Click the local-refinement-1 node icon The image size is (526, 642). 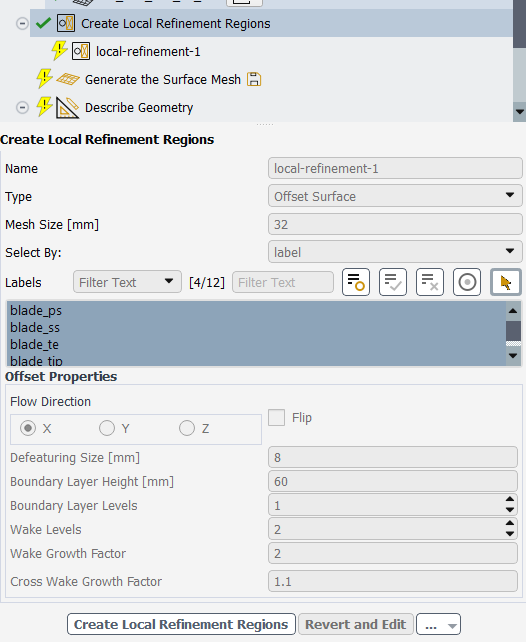coord(81,52)
